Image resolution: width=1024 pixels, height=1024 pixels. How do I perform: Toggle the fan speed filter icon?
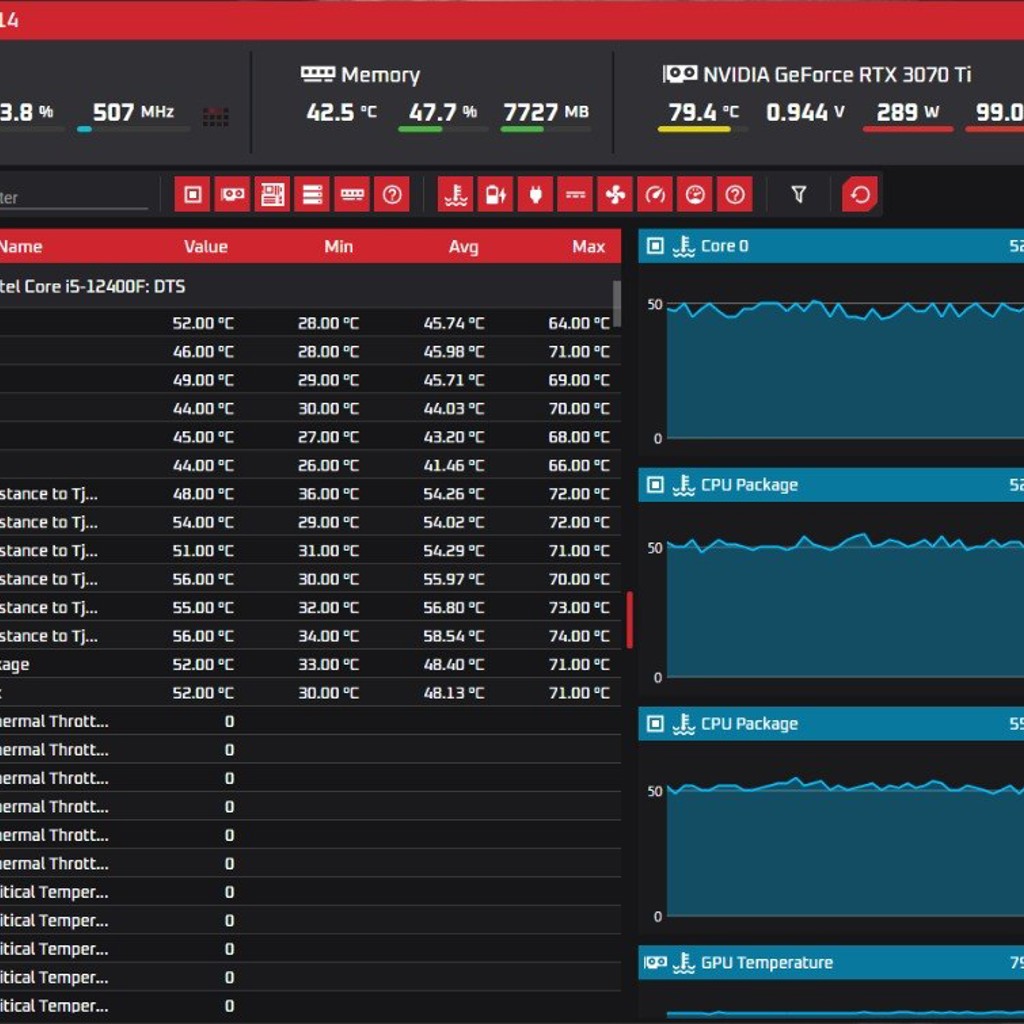pos(615,194)
